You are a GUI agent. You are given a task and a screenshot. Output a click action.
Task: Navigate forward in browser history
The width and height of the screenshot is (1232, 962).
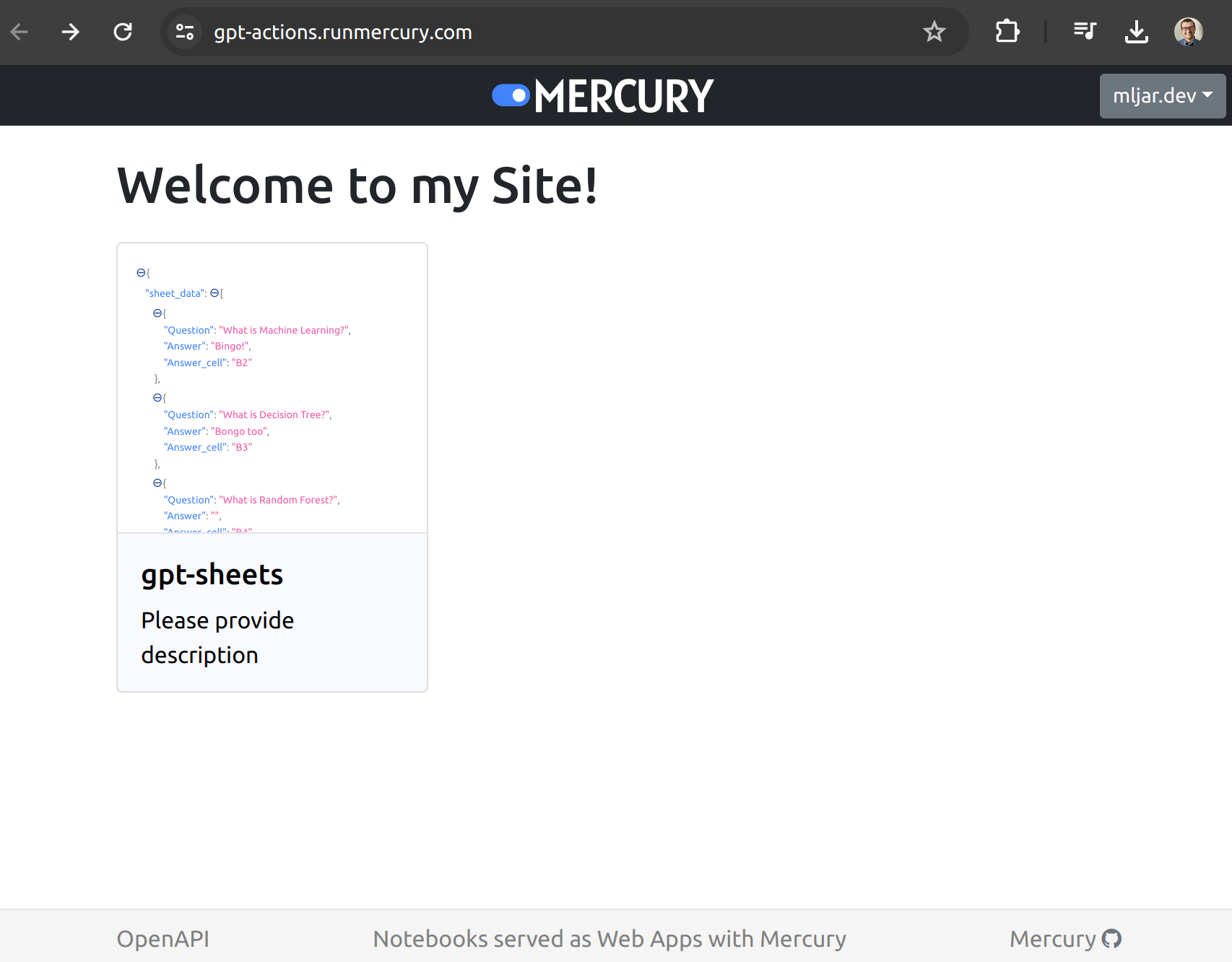(70, 32)
